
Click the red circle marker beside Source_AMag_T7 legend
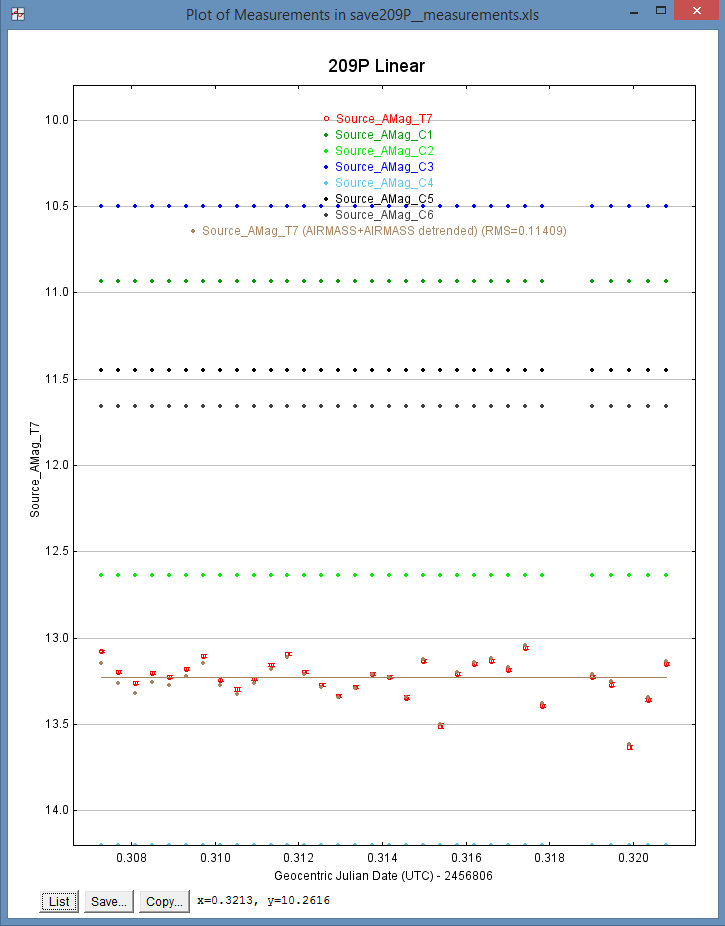326,119
